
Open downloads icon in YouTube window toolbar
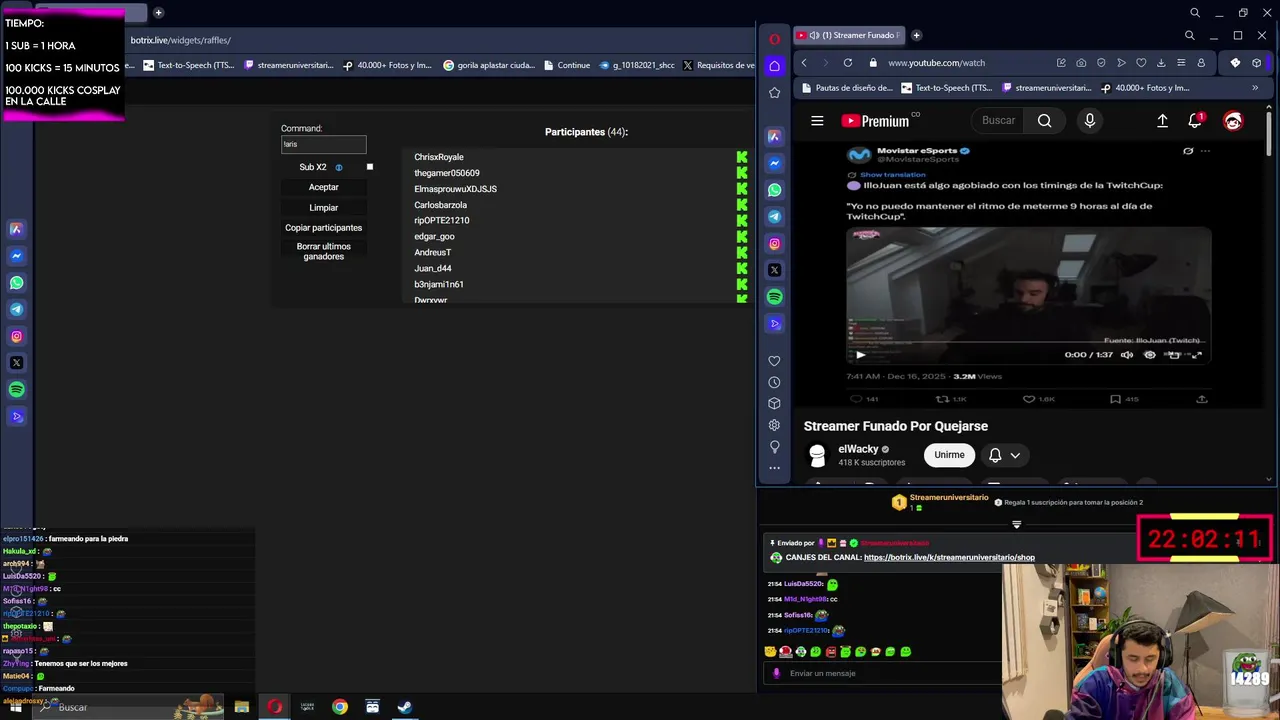click(1161, 62)
